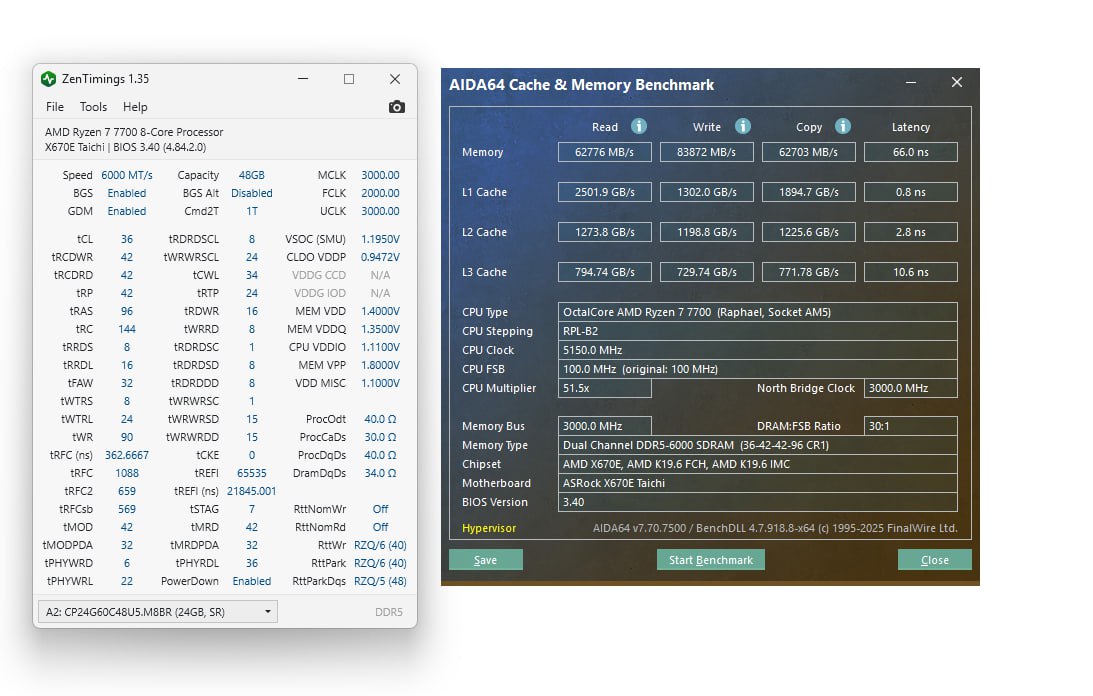
Task: Click L1 Cache Read value 2501.9 GB/s
Action: (x=604, y=192)
